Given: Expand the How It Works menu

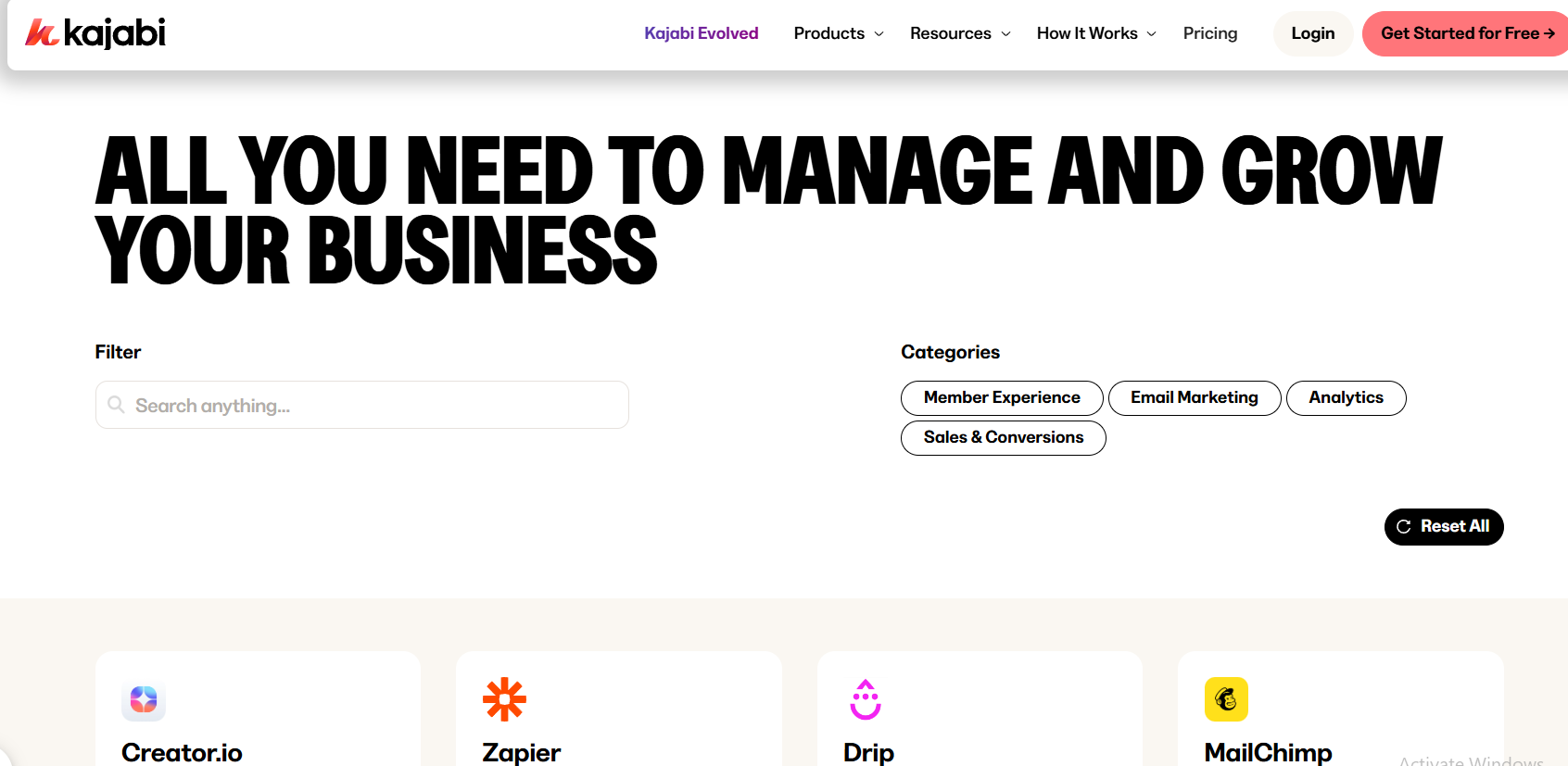Looking at the screenshot, I should click(x=1095, y=33).
